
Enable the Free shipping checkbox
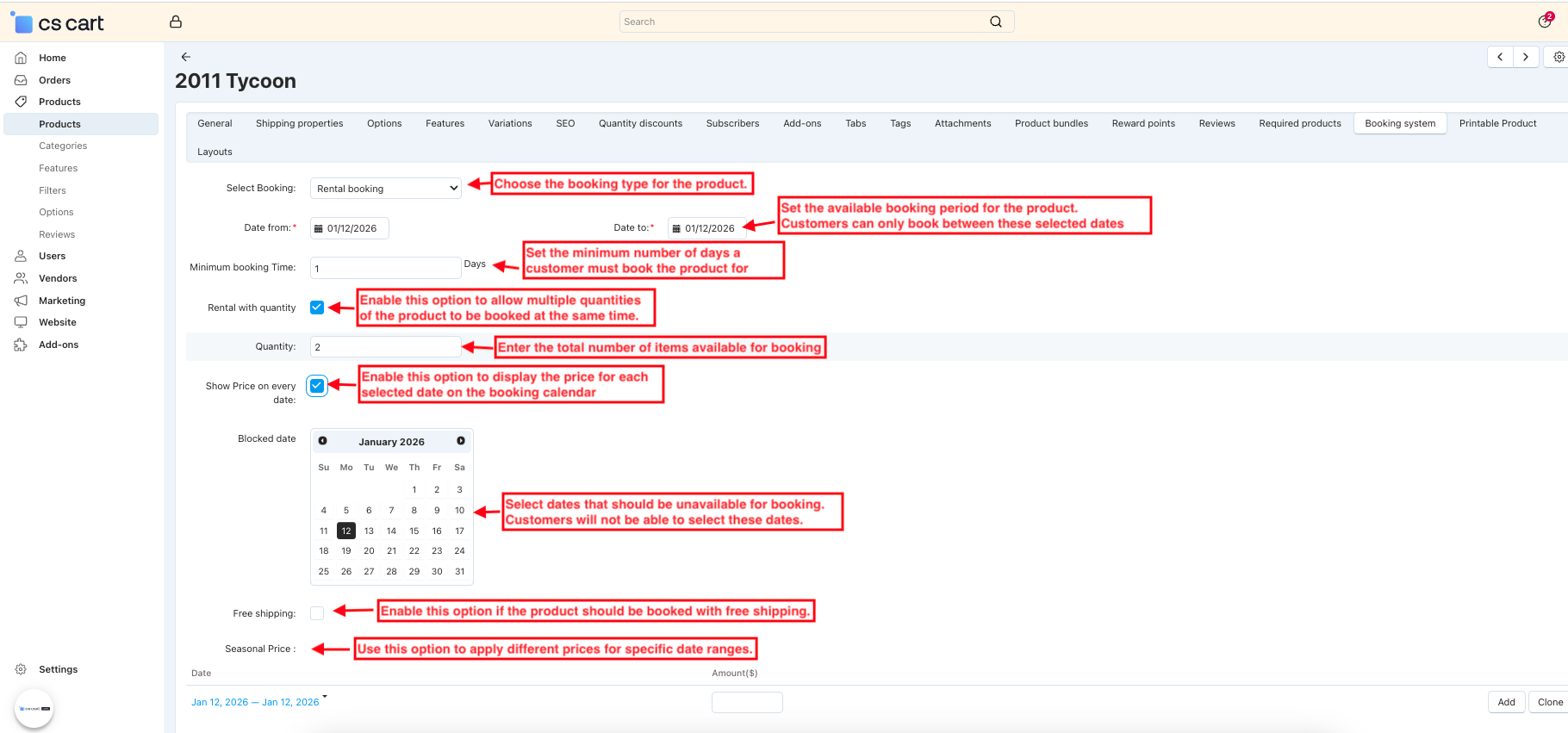click(317, 613)
